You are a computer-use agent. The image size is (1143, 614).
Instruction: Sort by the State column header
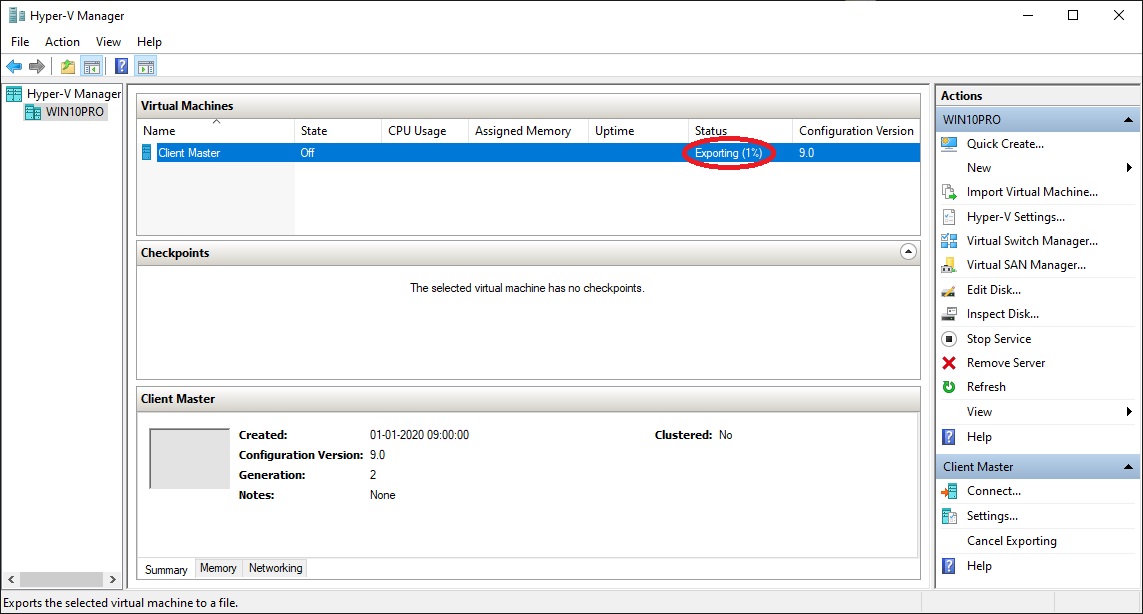point(338,131)
